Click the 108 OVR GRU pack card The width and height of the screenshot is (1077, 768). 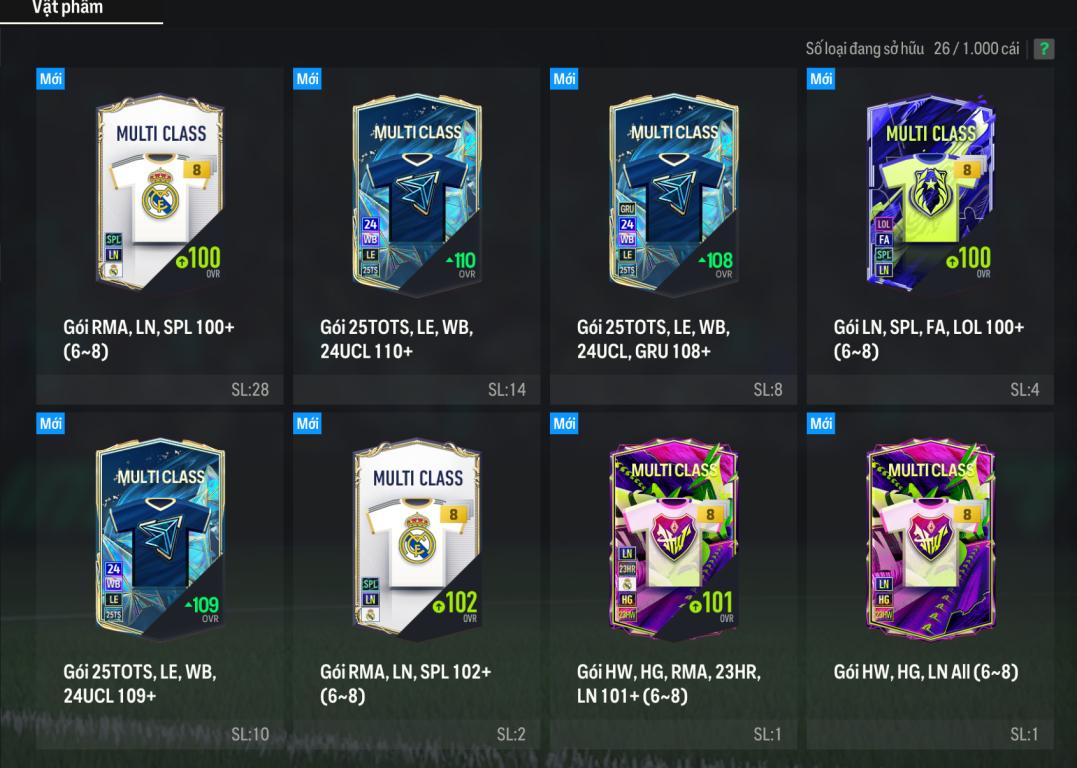pos(673,236)
